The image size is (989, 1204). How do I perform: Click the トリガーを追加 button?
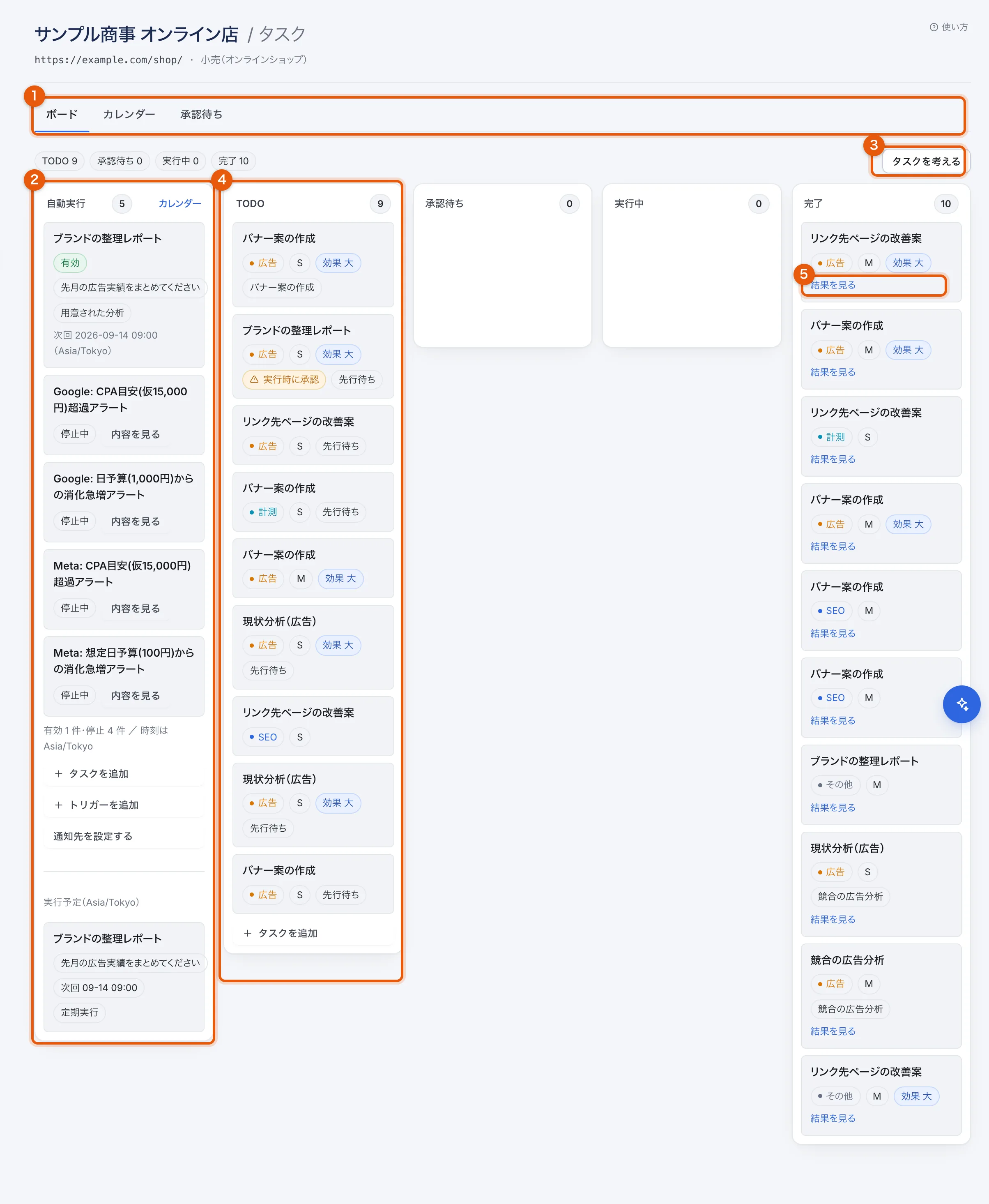pos(124,805)
